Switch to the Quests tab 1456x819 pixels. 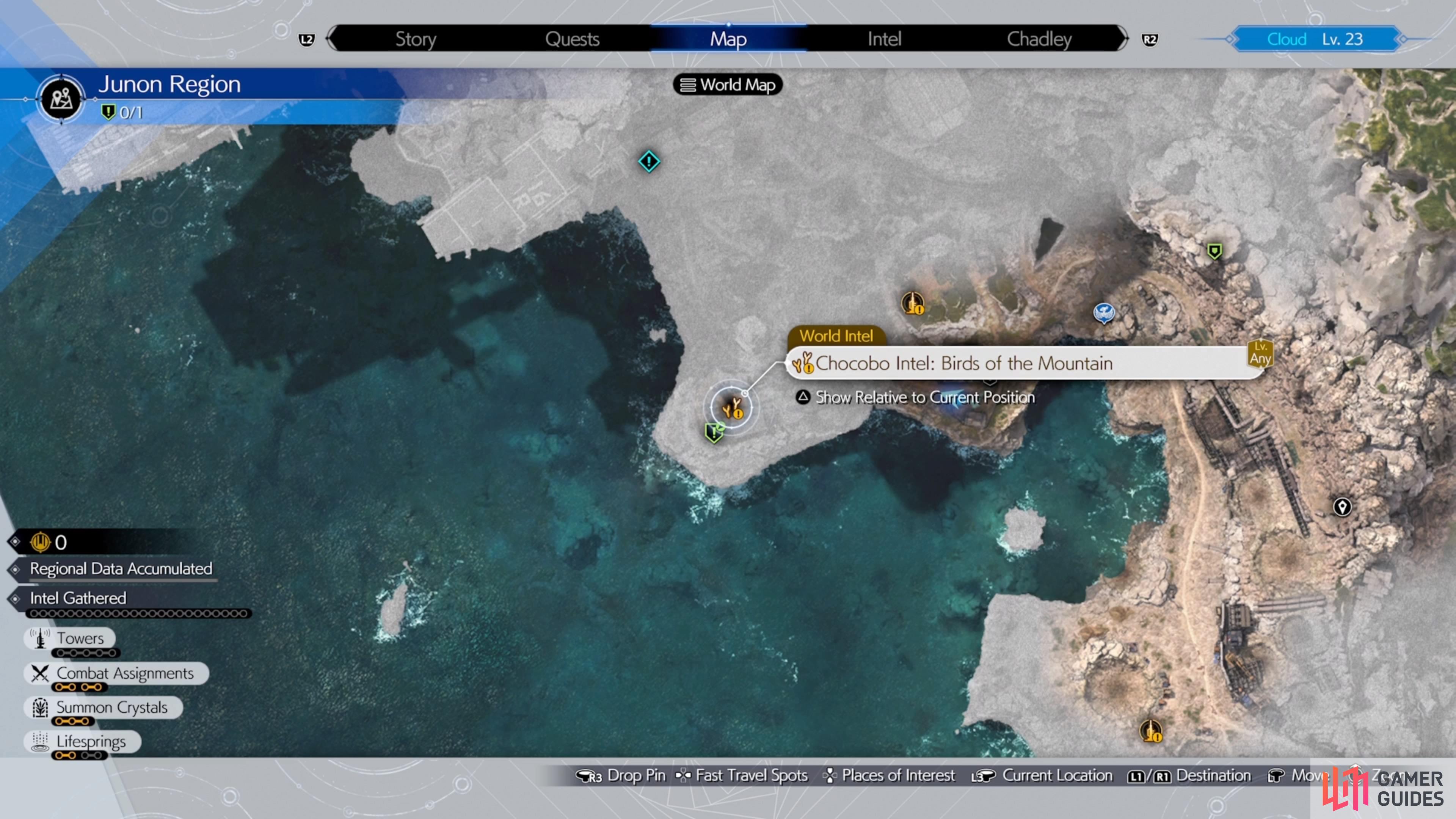coord(572,39)
